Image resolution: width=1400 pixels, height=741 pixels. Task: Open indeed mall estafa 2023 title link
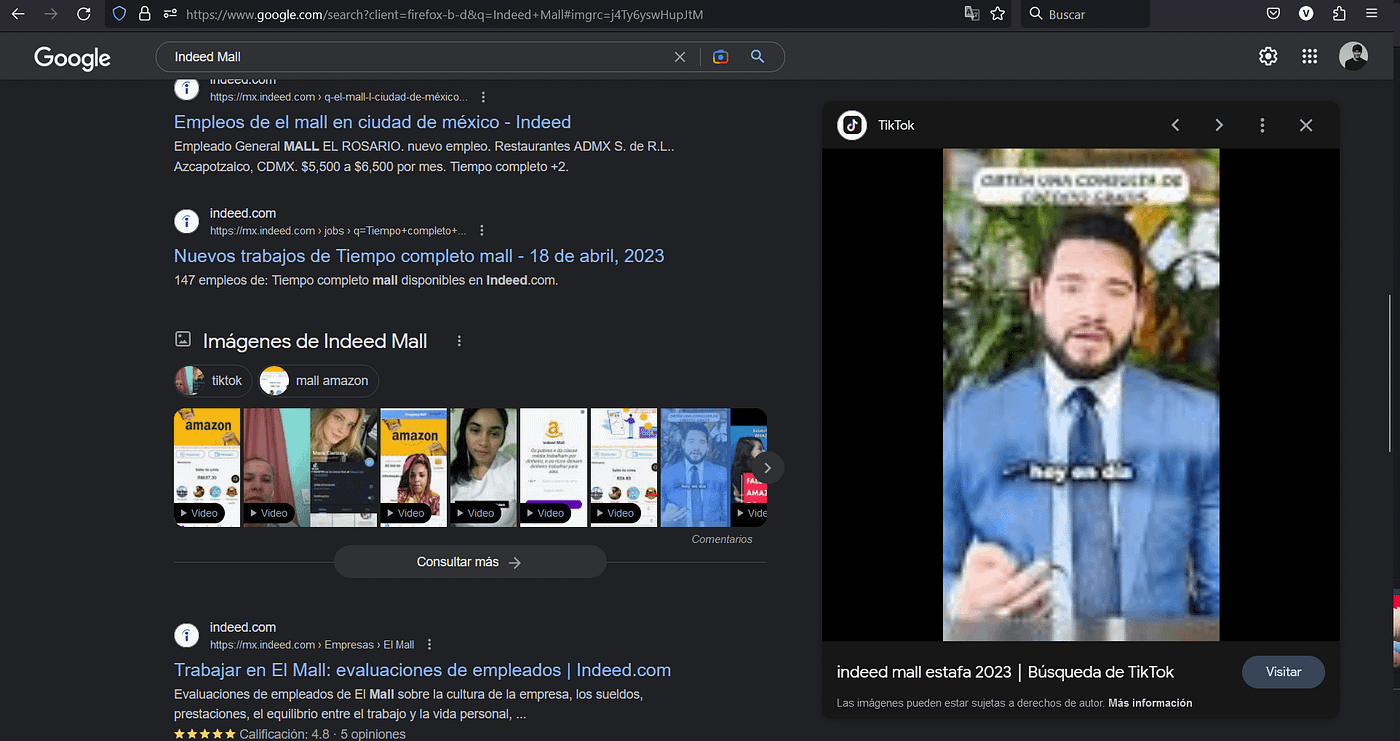[1005, 672]
